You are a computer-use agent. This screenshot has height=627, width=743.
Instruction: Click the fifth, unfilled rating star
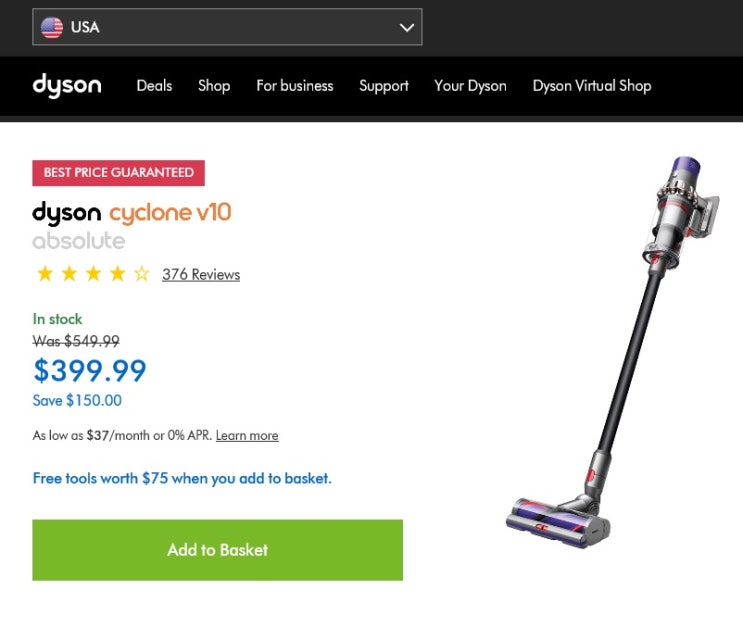141,274
